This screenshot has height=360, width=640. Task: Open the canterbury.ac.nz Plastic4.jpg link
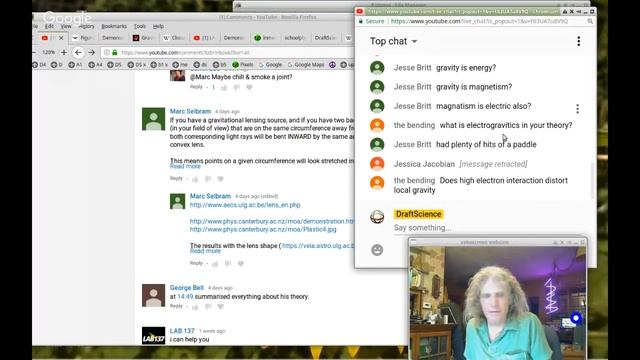(263, 229)
